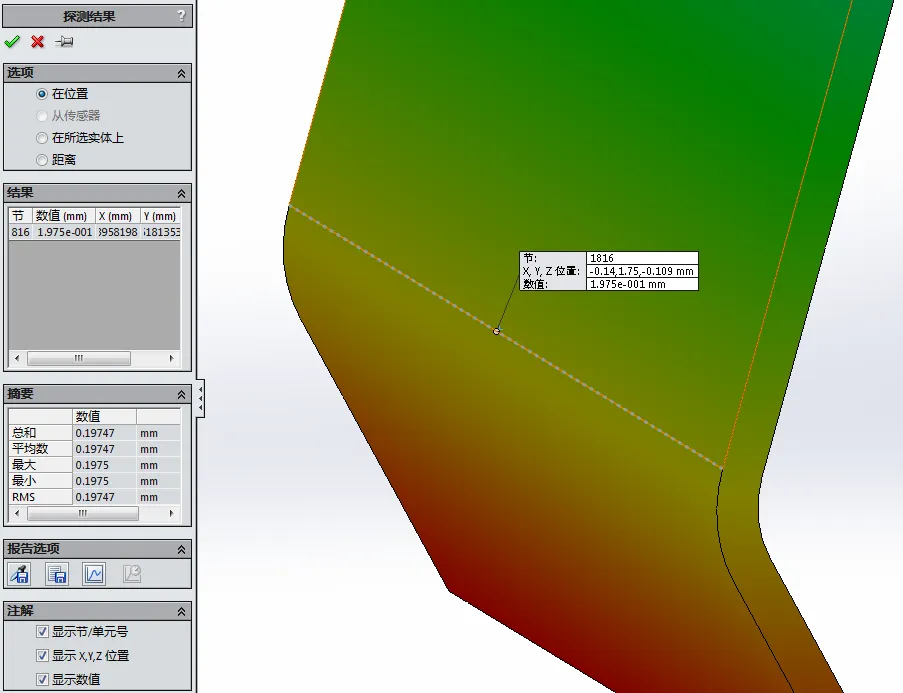The width and height of the screenshot is (903, 693).
Task: Toggle the 显示数值 checkbox
Action: (x=42, y=679)
